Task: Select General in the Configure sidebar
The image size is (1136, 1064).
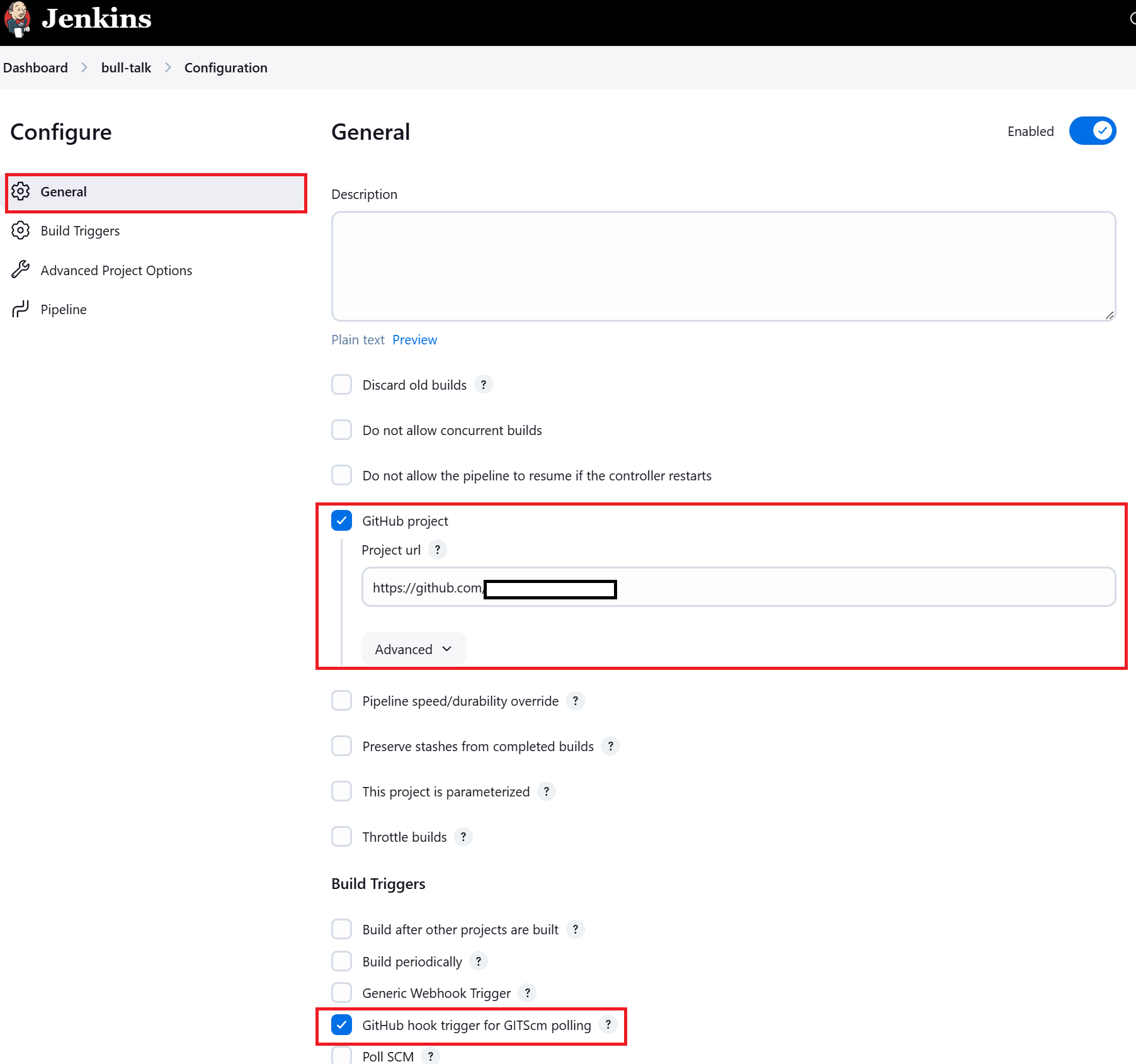Action: click(x=156, y=191)
